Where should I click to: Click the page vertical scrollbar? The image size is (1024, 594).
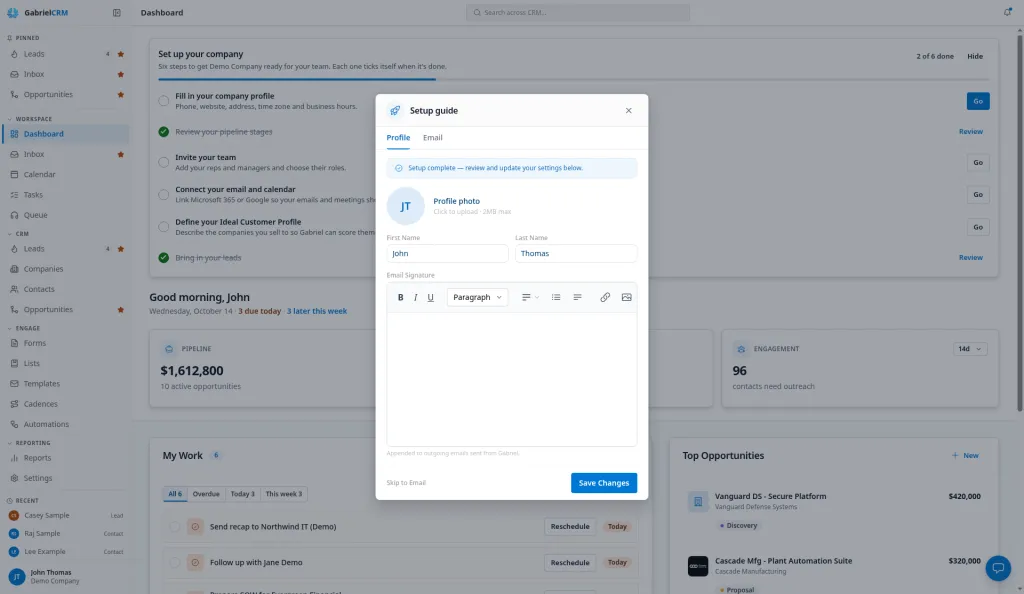tap(1019, 222)
